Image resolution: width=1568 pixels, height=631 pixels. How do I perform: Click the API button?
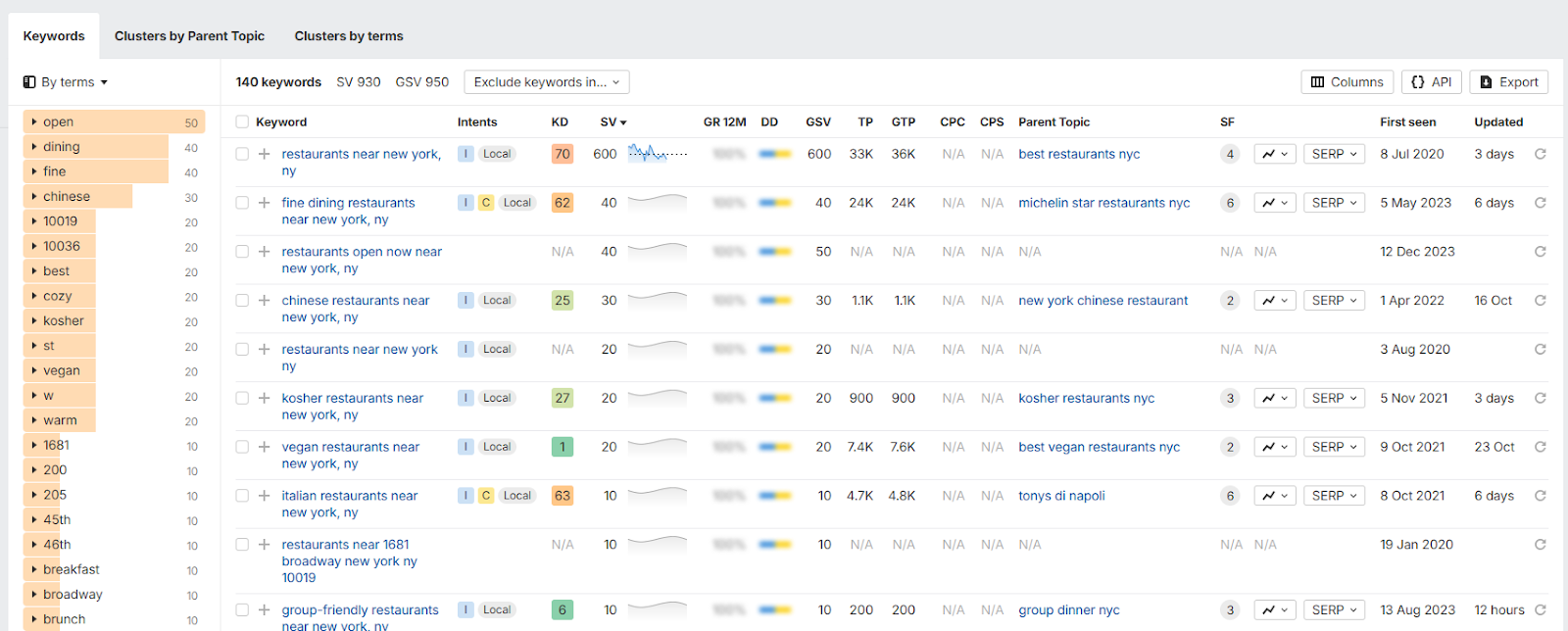[1432, 82]
